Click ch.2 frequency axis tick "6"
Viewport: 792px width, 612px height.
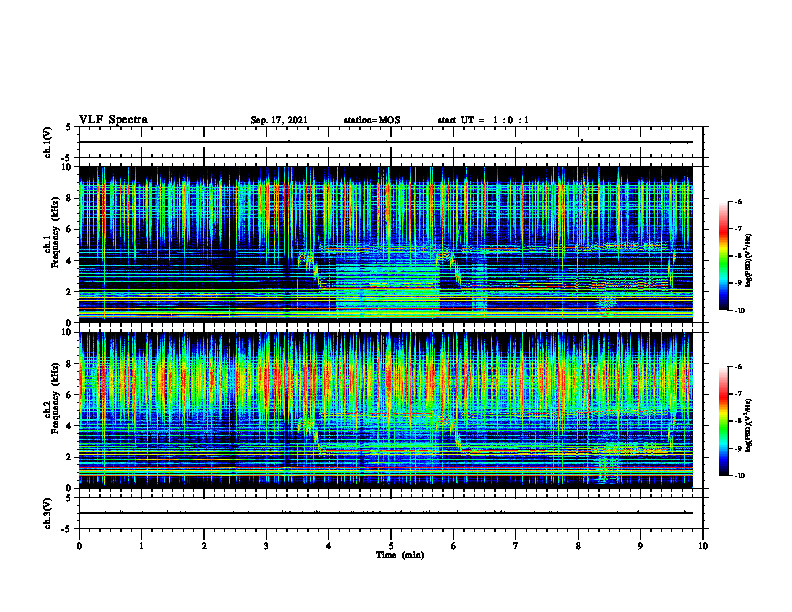(70, 395)
